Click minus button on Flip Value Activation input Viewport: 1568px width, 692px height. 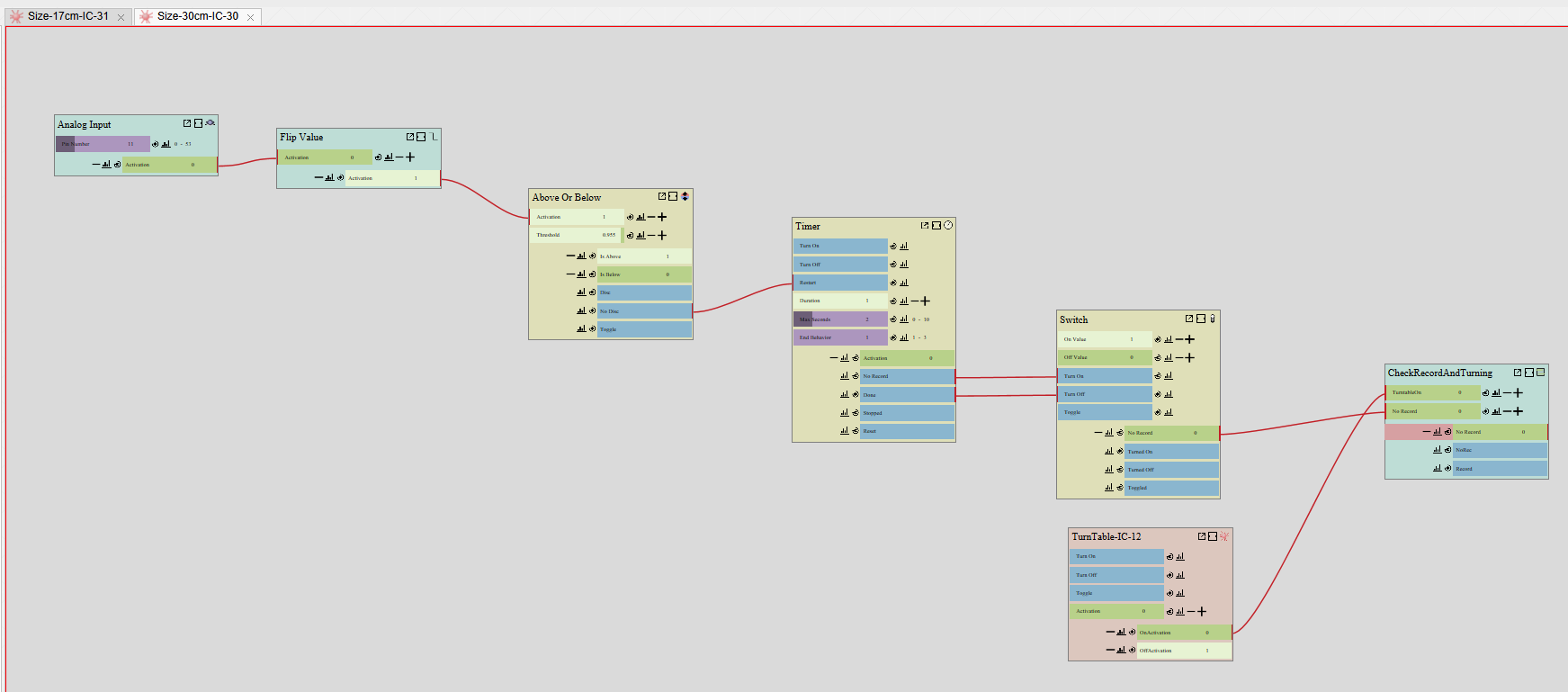click(x=399, y=157)
